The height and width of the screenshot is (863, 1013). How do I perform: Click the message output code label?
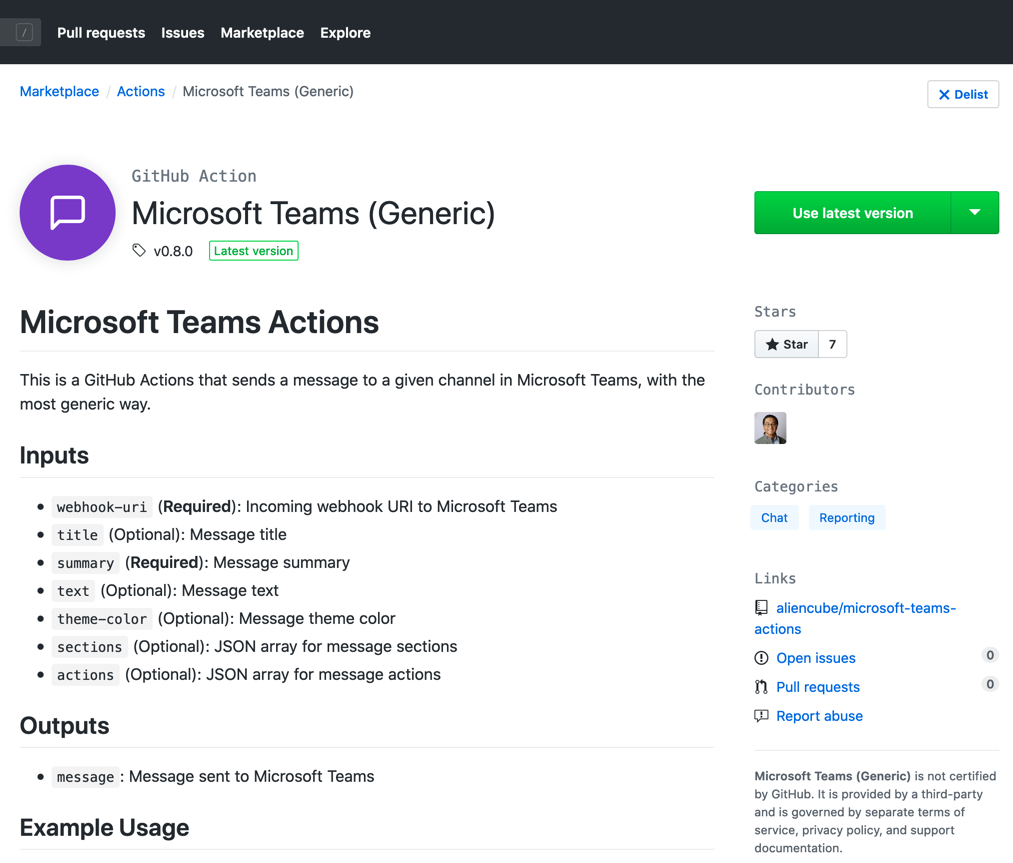85,777
